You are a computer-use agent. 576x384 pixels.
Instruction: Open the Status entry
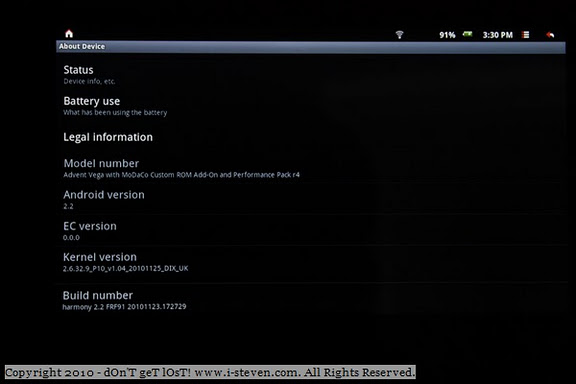(x=311, y=75)
